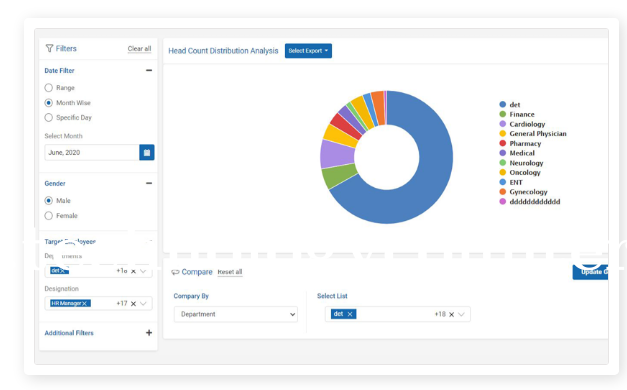The image size is (627, 390).
Task: Toggle Cardiology series in chart legend
Action: [x=522, y=124]
